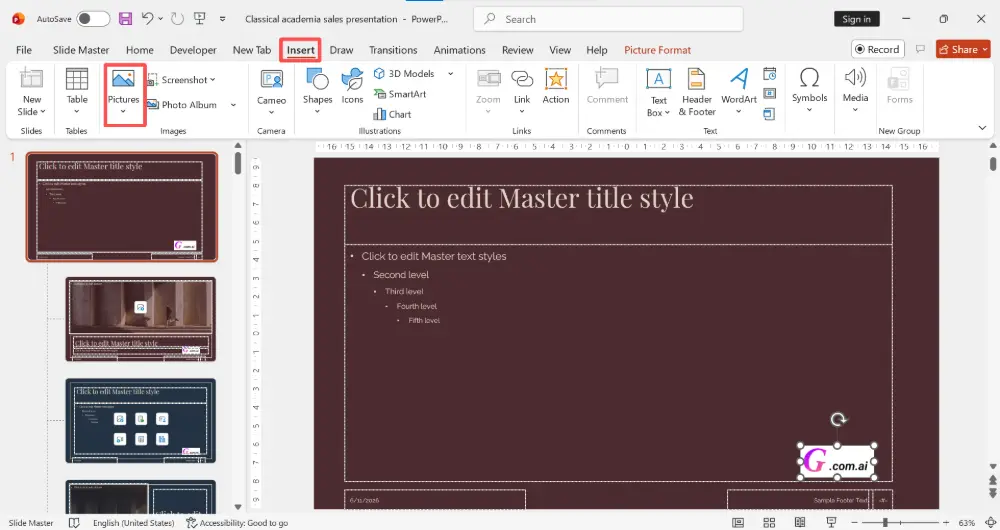The height and width of the screenshot is (530, 1000).
Task: Click the Link icon
Action: point(522,80)
